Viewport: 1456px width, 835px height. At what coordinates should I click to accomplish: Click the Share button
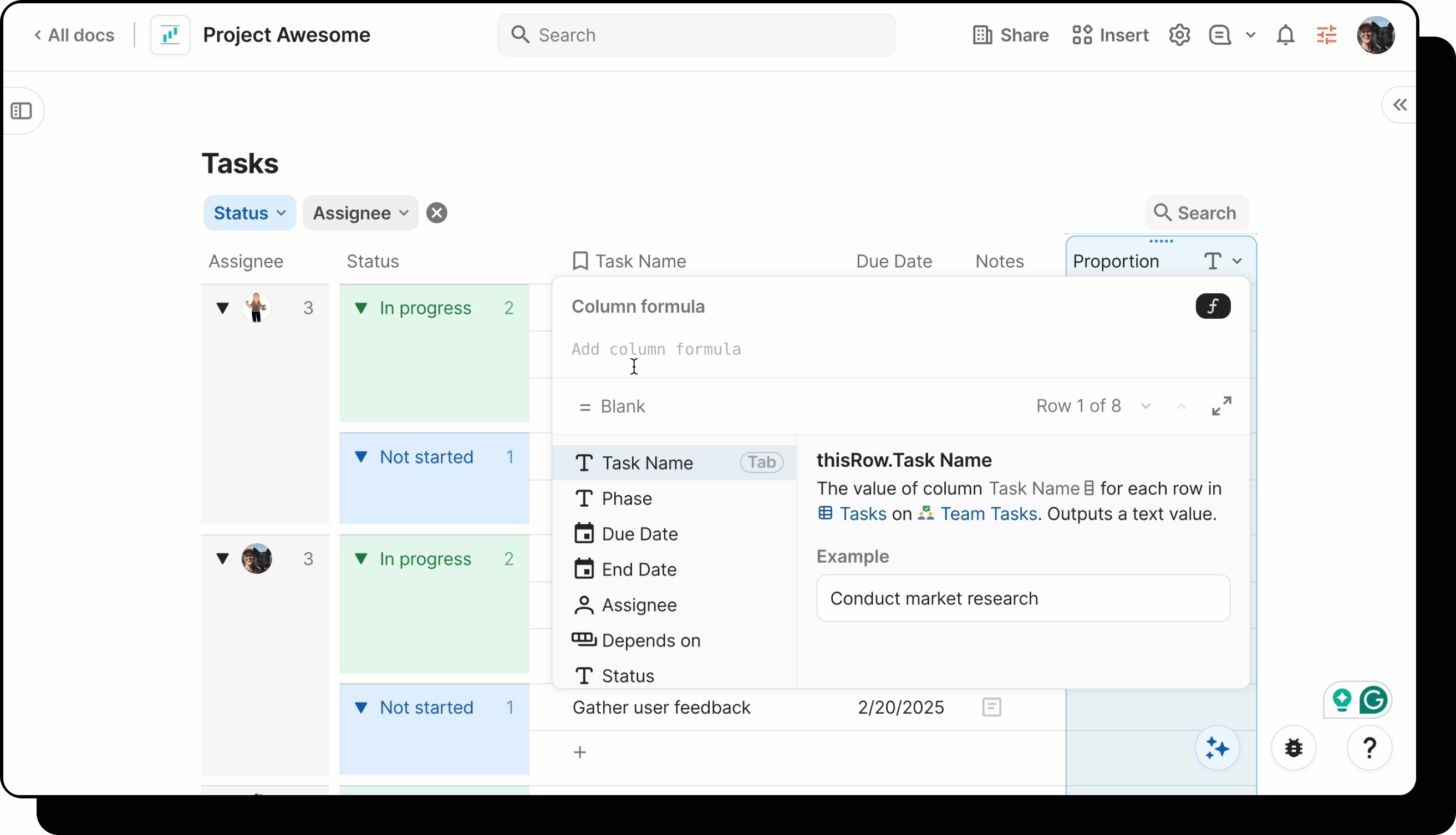[1010, 35]
